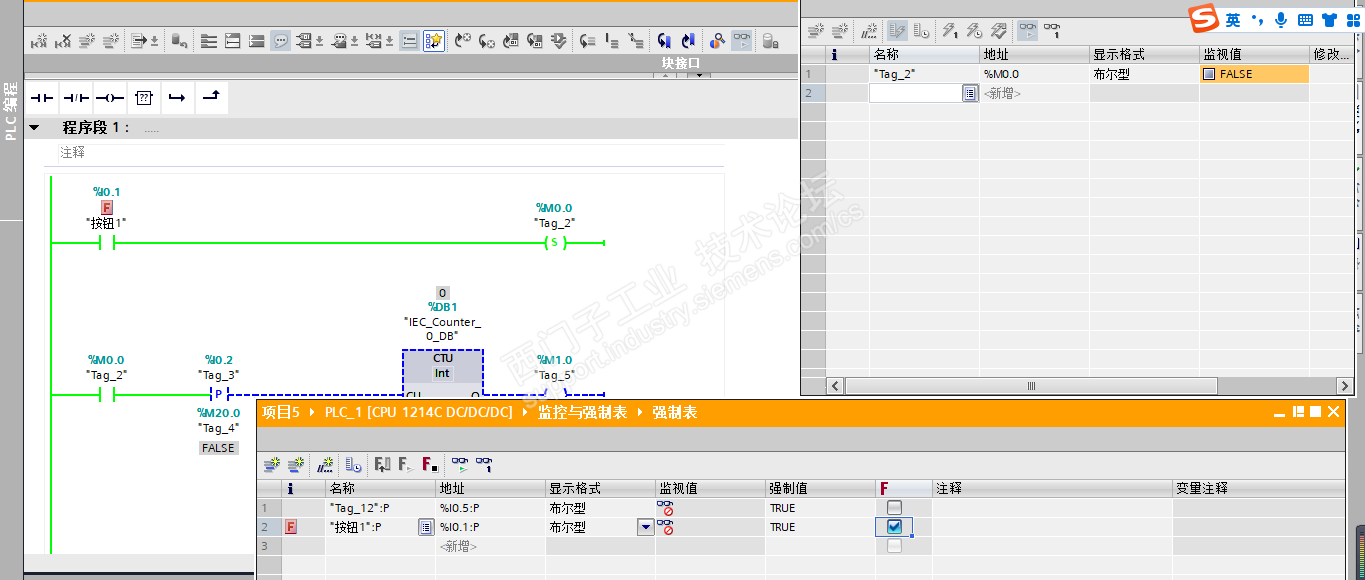
Task: Click the CTU counter block
Action: click(442, 374)
